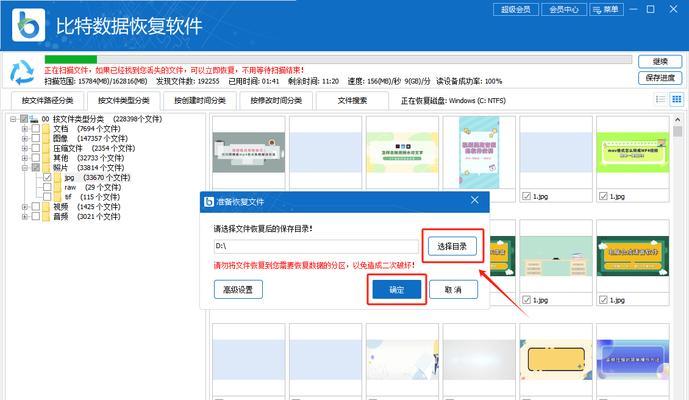Viewport: 689px width, 400px height.
Task: Open the 按文件类型分类 tab
Action: (123, 101)
